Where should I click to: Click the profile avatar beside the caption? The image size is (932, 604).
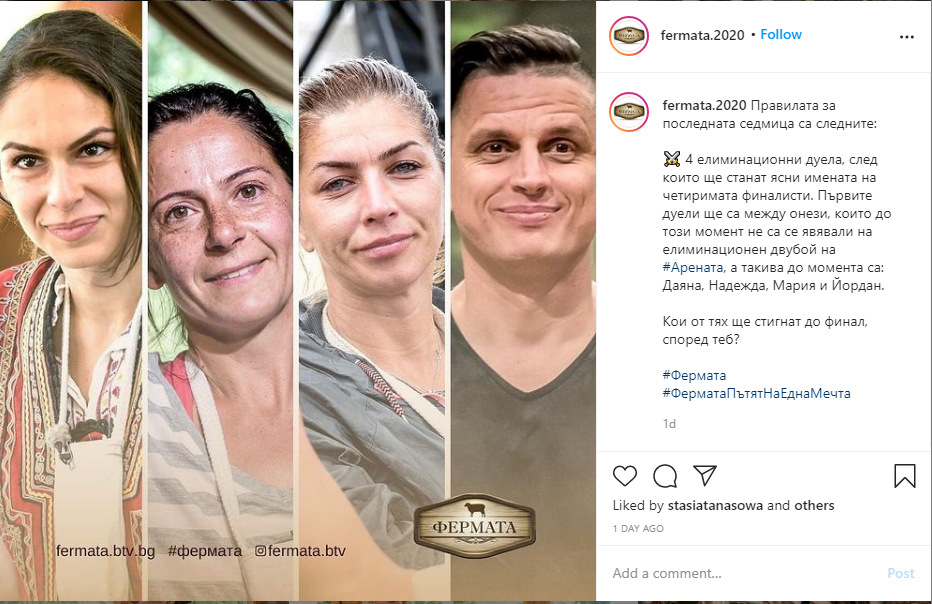point(629,112)
